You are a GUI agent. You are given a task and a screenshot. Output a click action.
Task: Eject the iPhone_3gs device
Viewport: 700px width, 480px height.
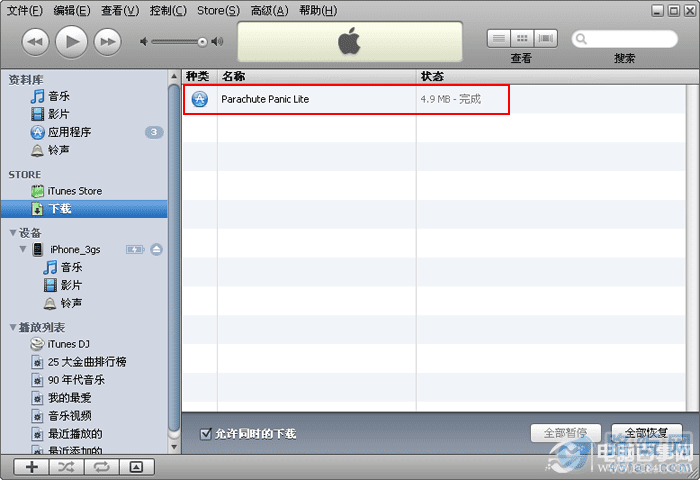point(156,250)
